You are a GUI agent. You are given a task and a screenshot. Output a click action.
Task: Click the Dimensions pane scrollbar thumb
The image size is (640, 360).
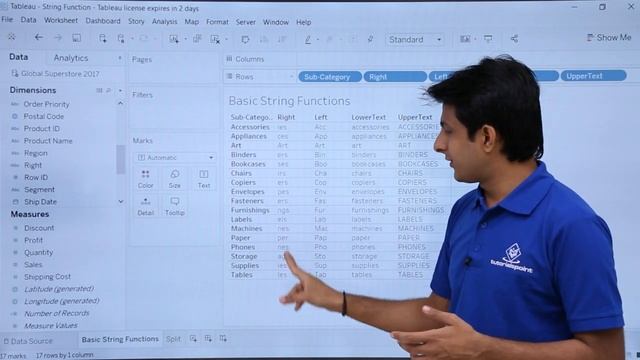(x=121, y=159)
